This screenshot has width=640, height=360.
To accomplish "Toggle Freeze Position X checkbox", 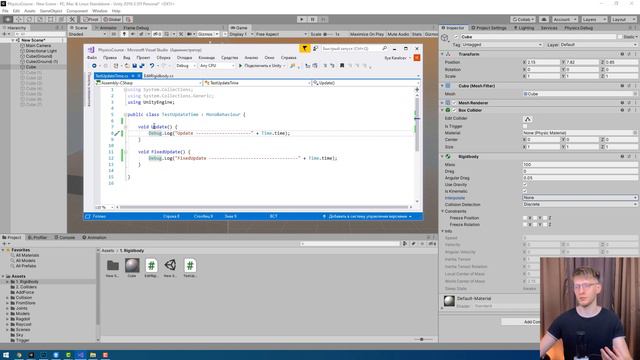I will [x=525, y=218].
